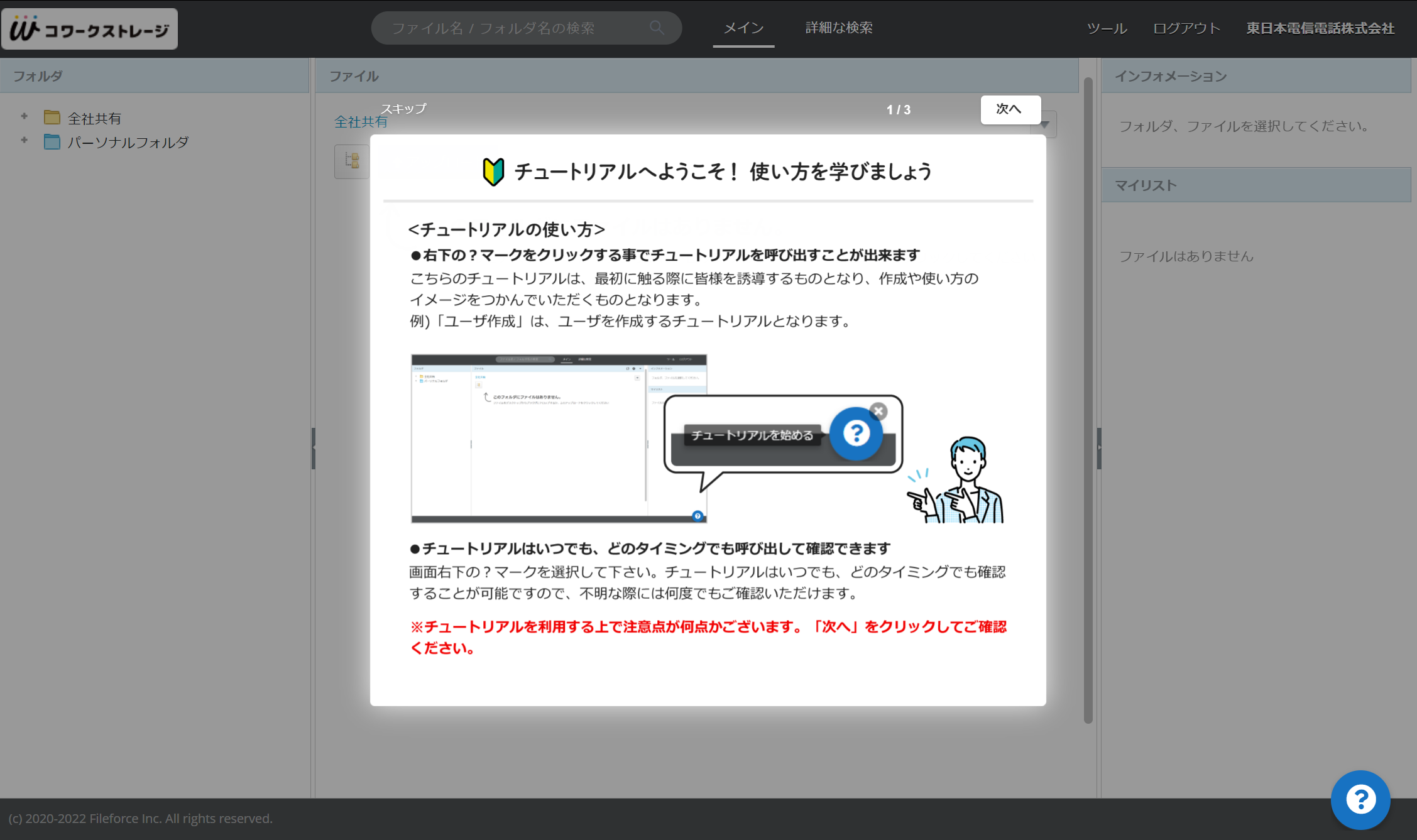Viewport: 1417px width, 840px height.
Task: Collapse the left folder panel handle
Action: point(313,449)
